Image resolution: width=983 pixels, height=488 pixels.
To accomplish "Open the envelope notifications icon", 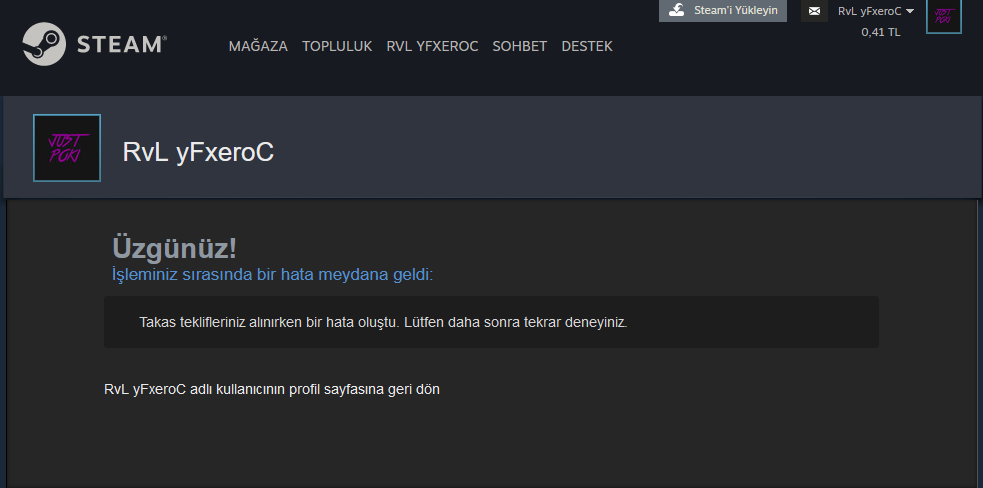I will tap(814, 11).
